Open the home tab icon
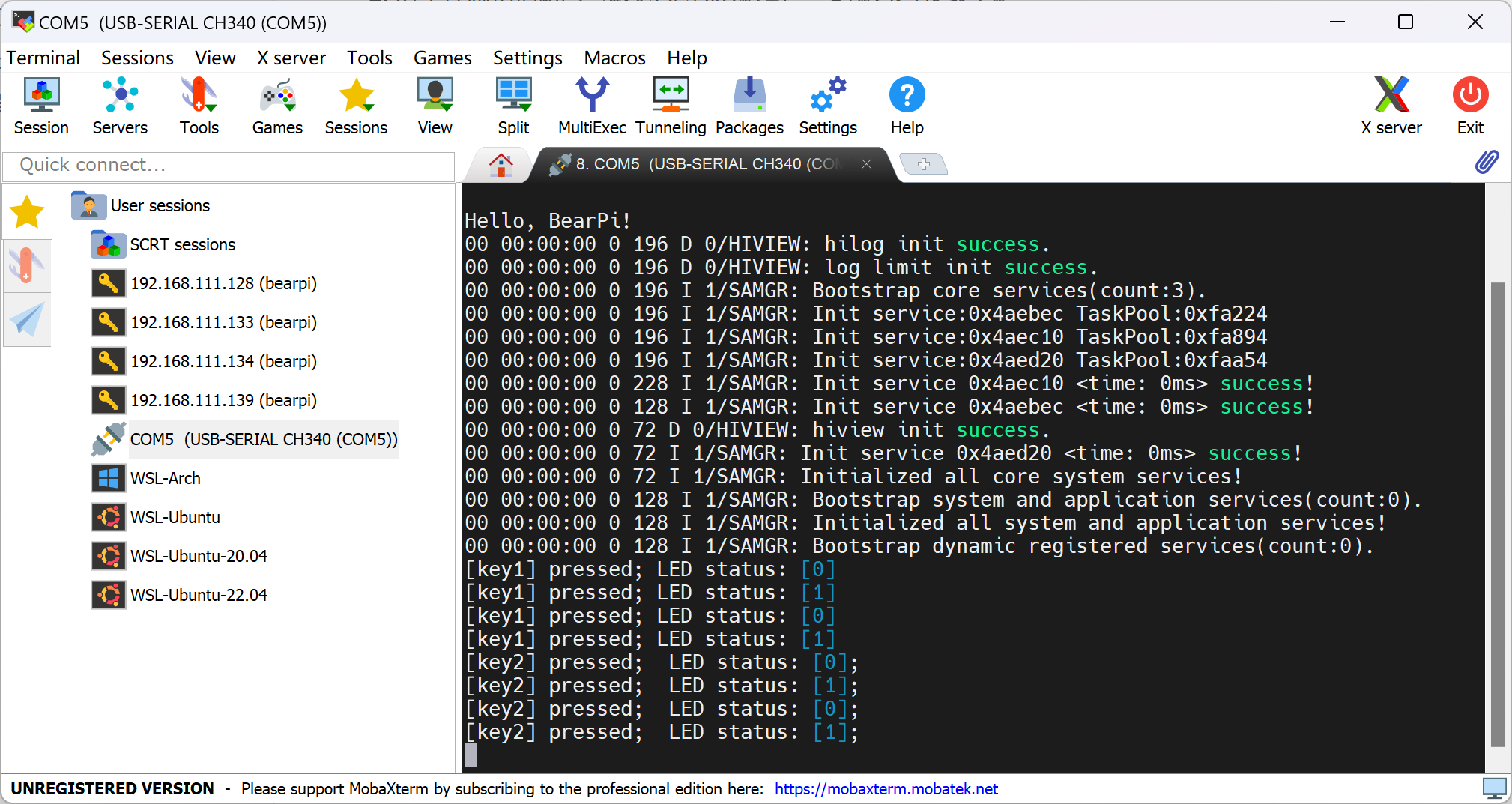This screenshot has width=1512, height=804. click(501, 164)
